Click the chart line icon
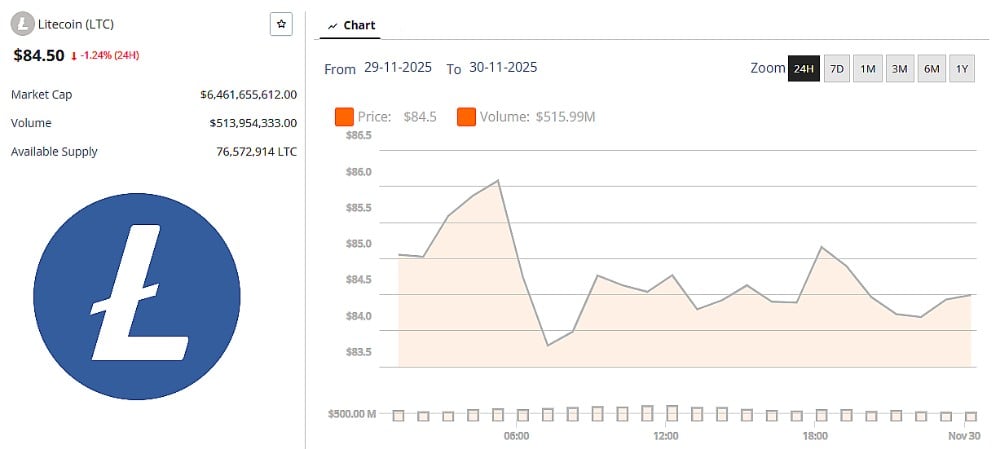This screenshot has height=449, width=1000. pos(332,26)
